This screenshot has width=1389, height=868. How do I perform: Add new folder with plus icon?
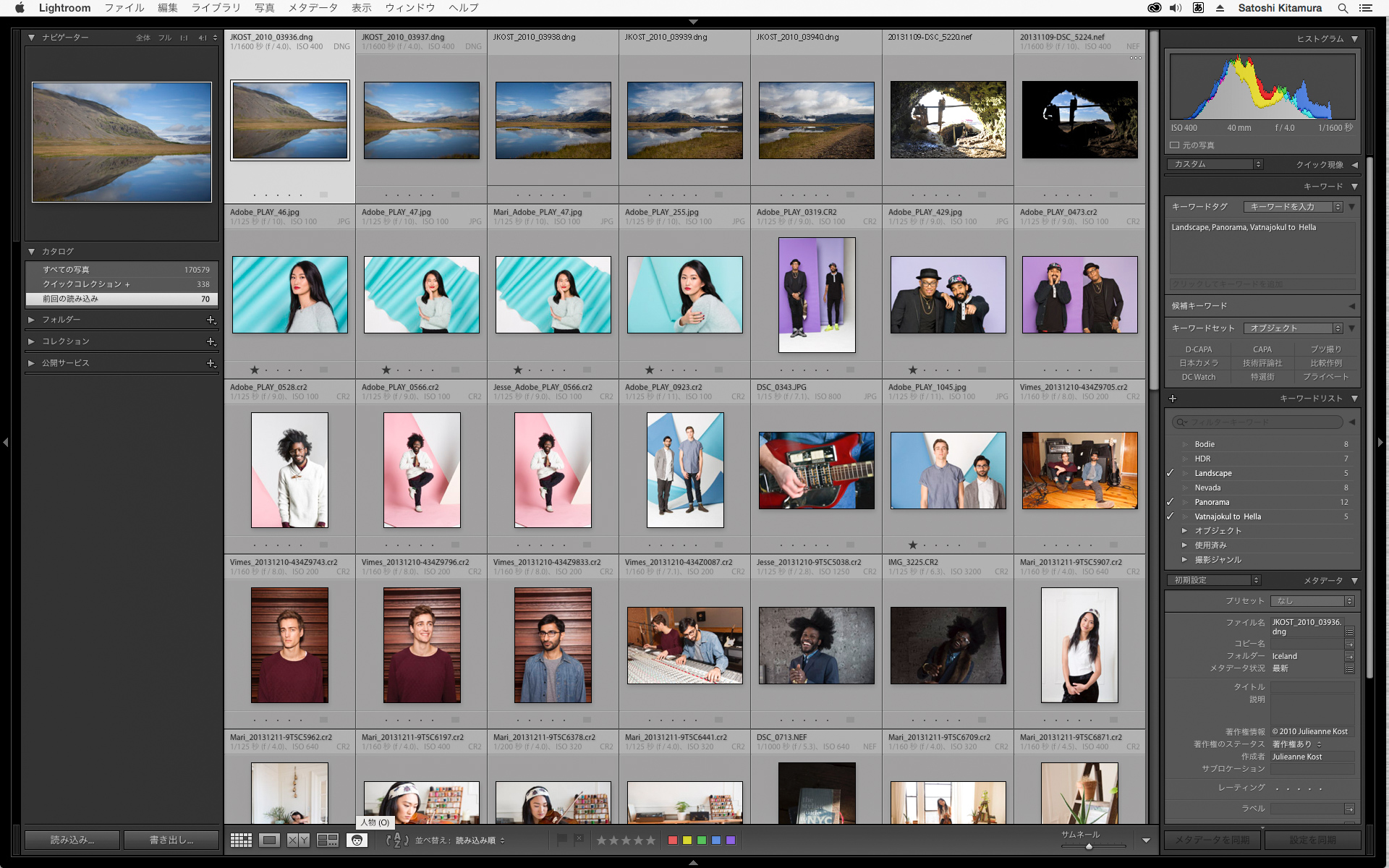tap(211, 320)
